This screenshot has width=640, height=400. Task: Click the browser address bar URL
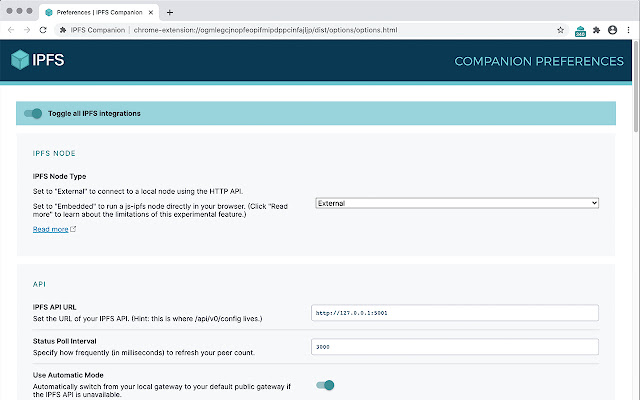tap(265, 30)
